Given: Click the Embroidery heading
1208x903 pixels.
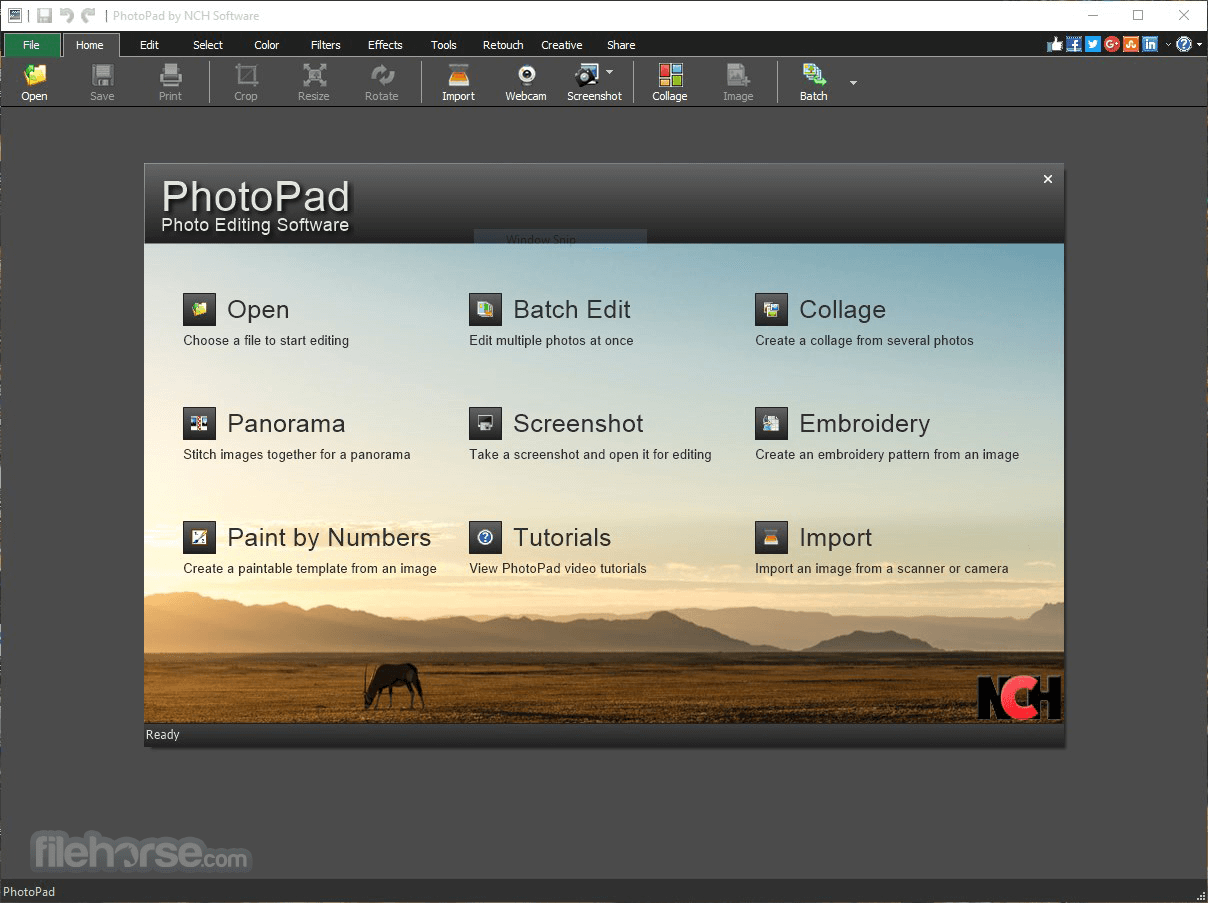Looking at the screenshot, I should (864, 425).
